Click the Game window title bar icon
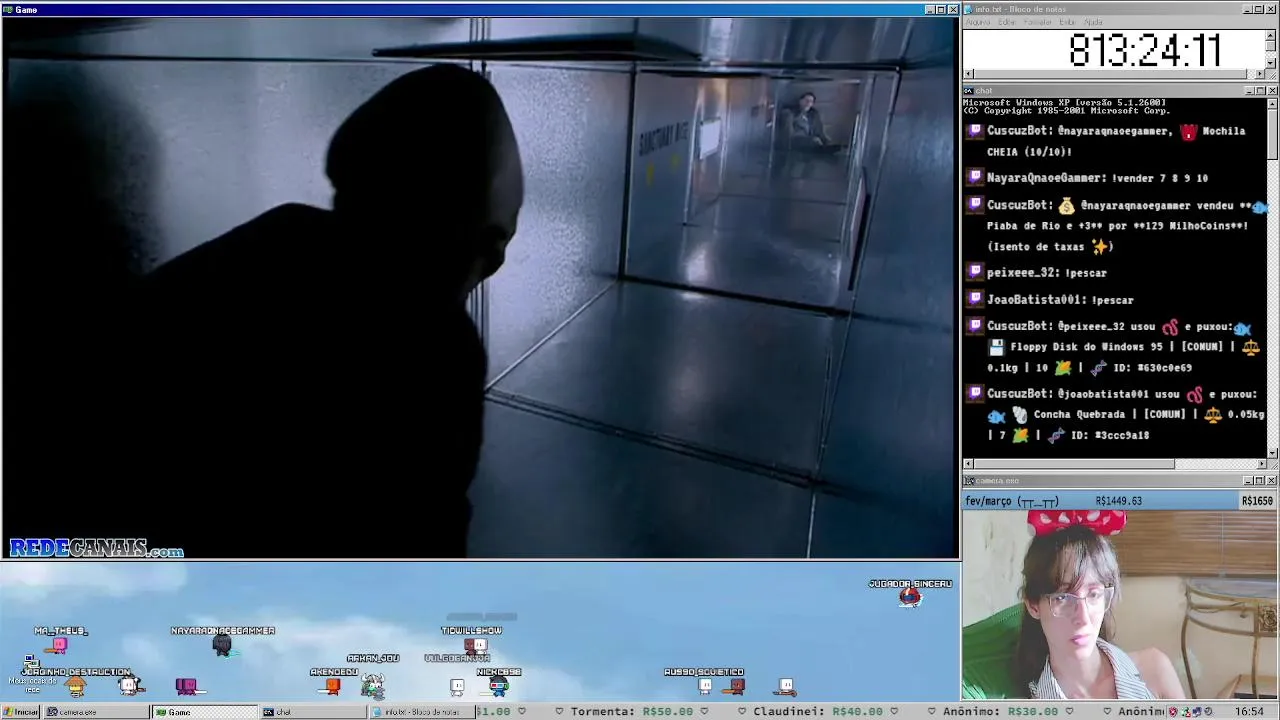1280x720 pixels. point(7,9)
